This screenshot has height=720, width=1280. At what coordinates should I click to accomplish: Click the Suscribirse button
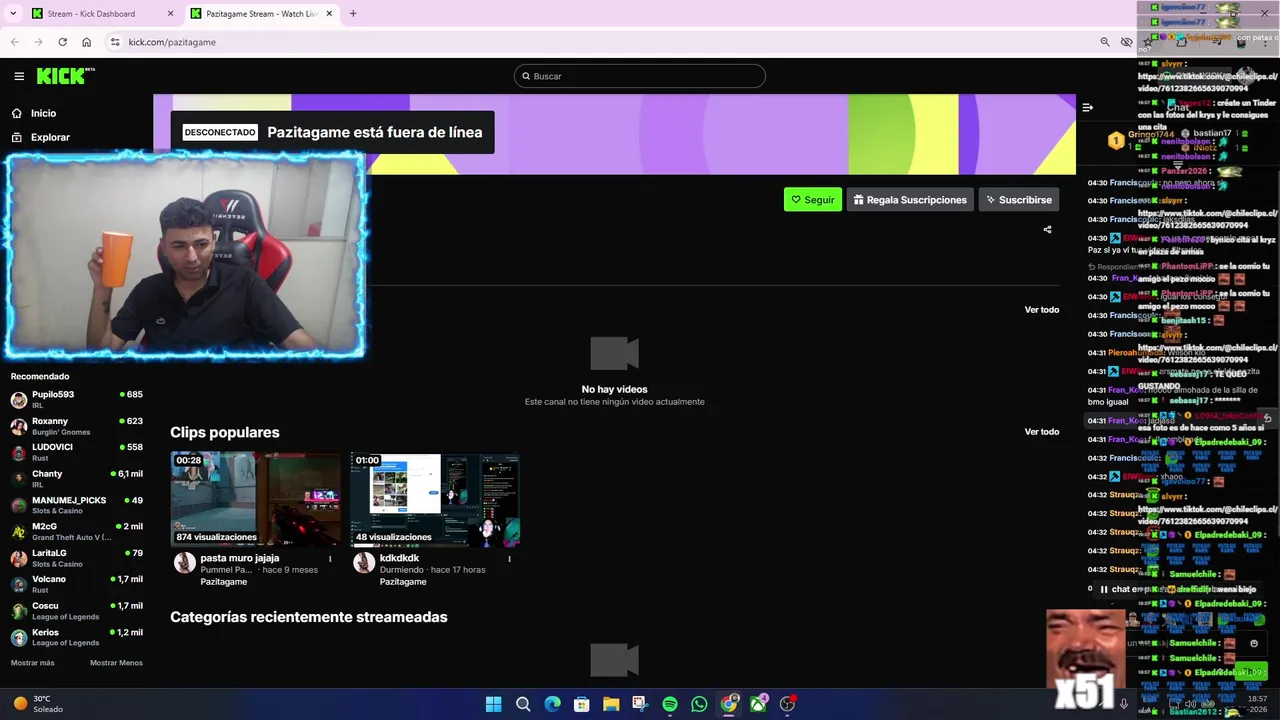pyautogui.click(x=1018, y=199)
